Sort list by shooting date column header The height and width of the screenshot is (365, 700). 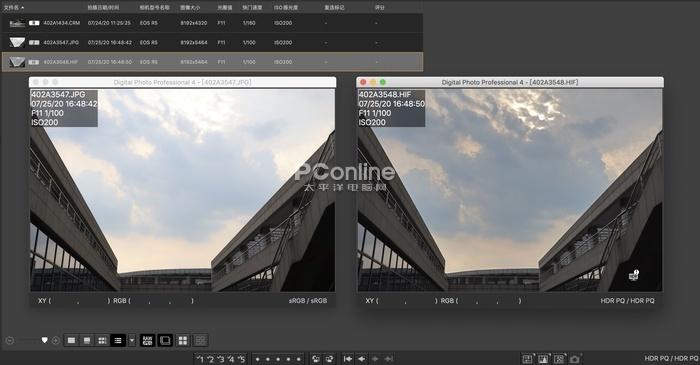(103, 8)
